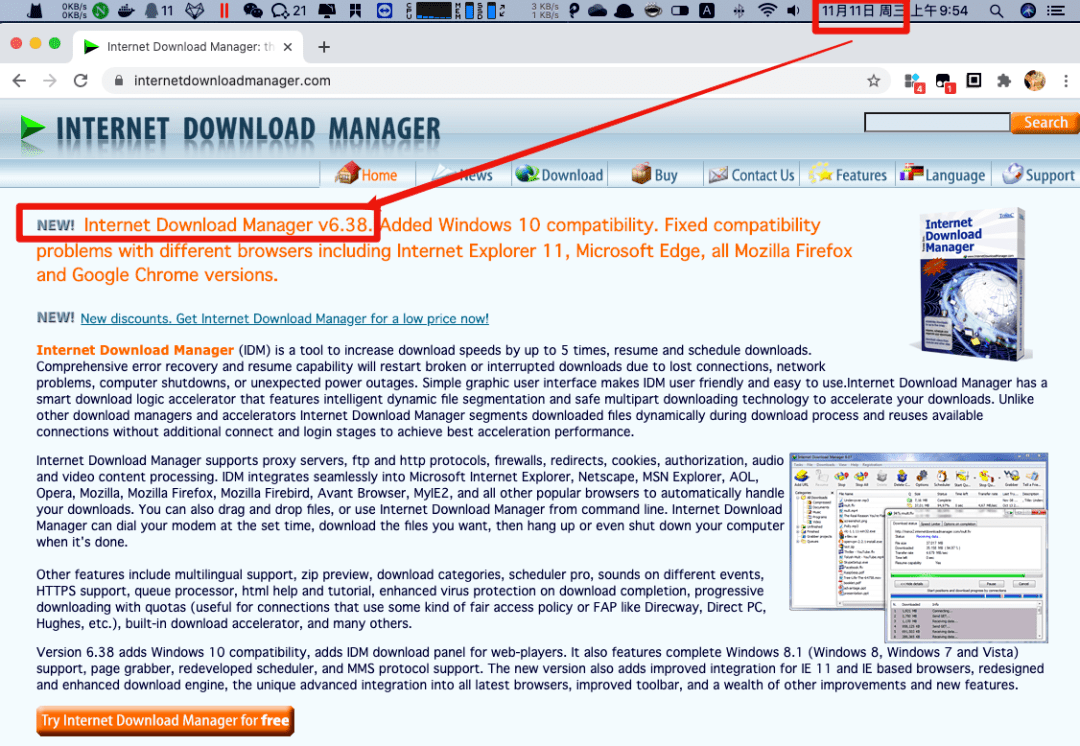Click the square screenshot extension icon
Image resolution: width=1080 pixels, height=746 pixels.
coord(974,81)
